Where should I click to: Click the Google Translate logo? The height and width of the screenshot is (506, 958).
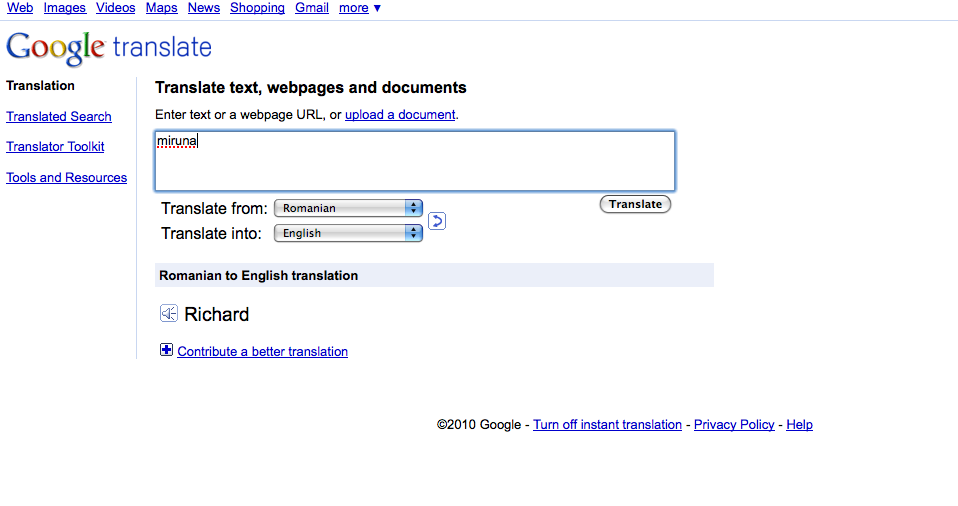point(109,47)
